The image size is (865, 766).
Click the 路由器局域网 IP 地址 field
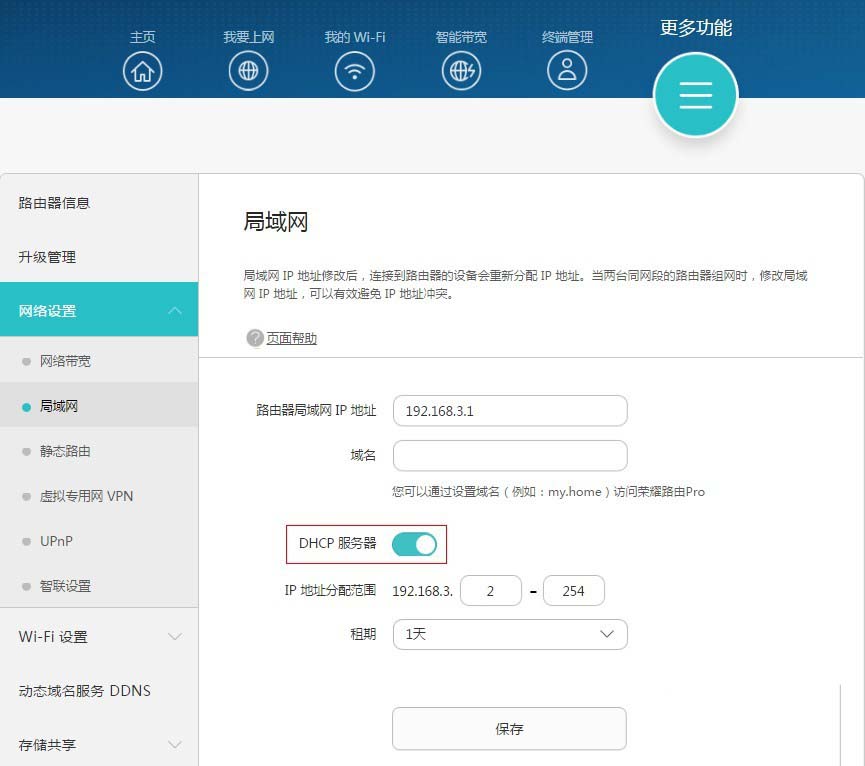coord(510,411)
